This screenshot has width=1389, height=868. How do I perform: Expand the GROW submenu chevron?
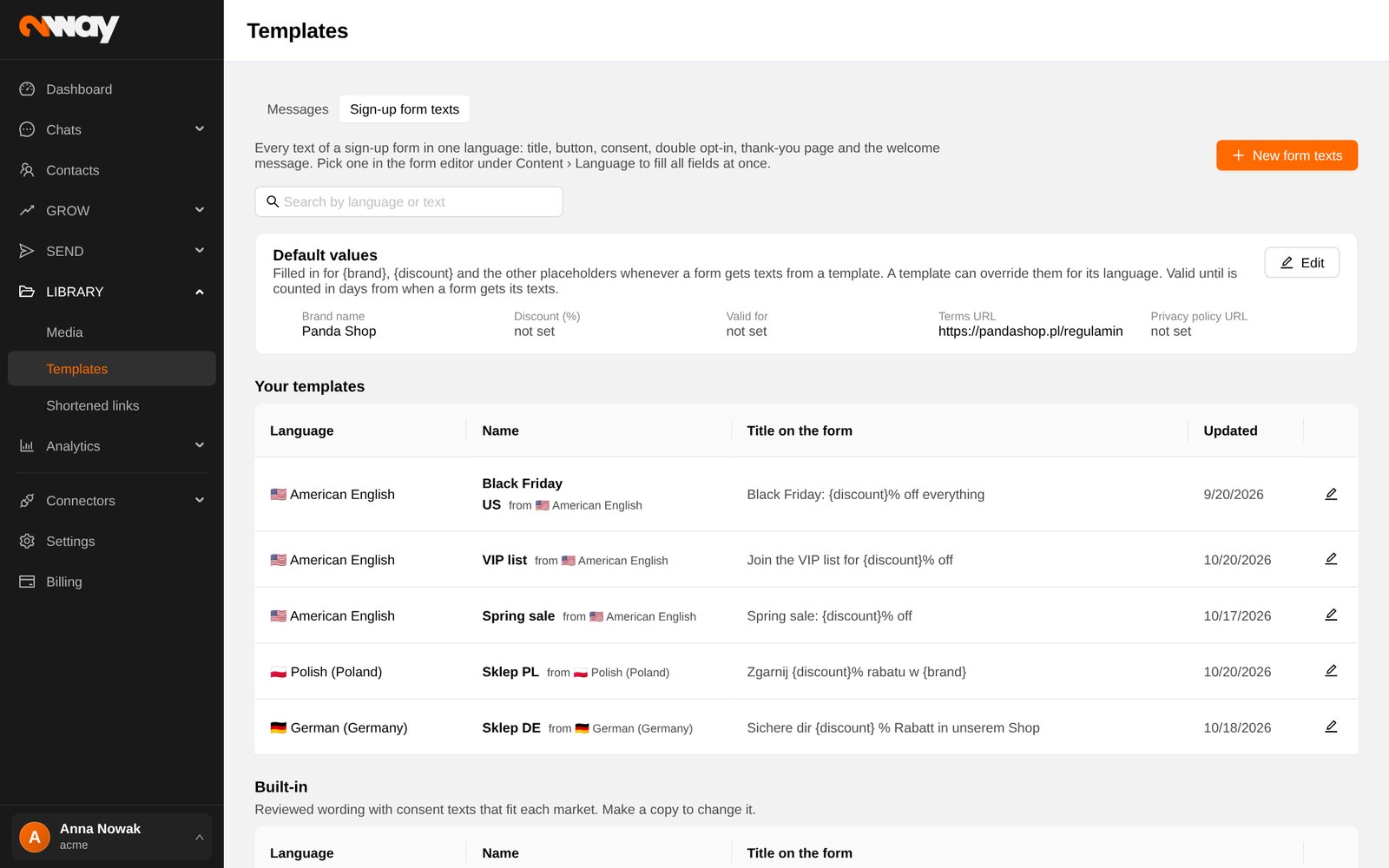(x=200, y=210)
